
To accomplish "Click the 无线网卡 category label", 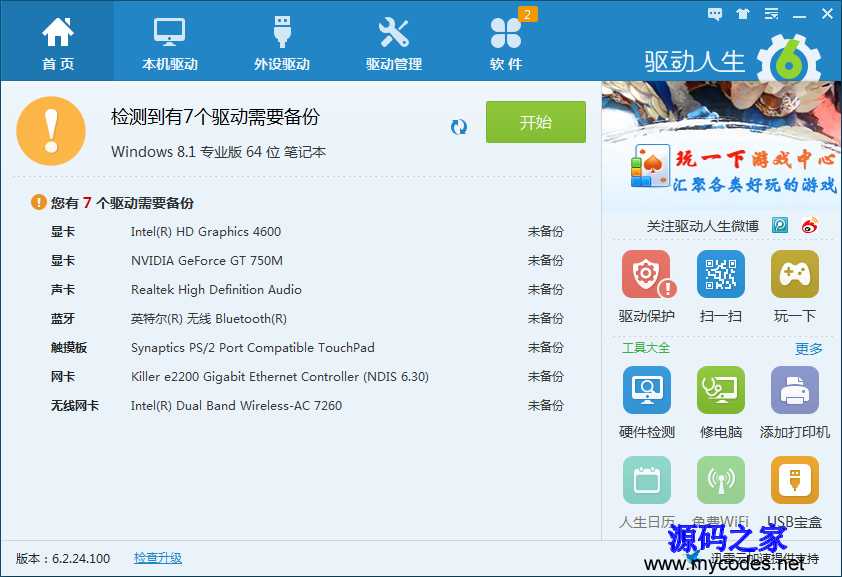I will click(75, 406).
